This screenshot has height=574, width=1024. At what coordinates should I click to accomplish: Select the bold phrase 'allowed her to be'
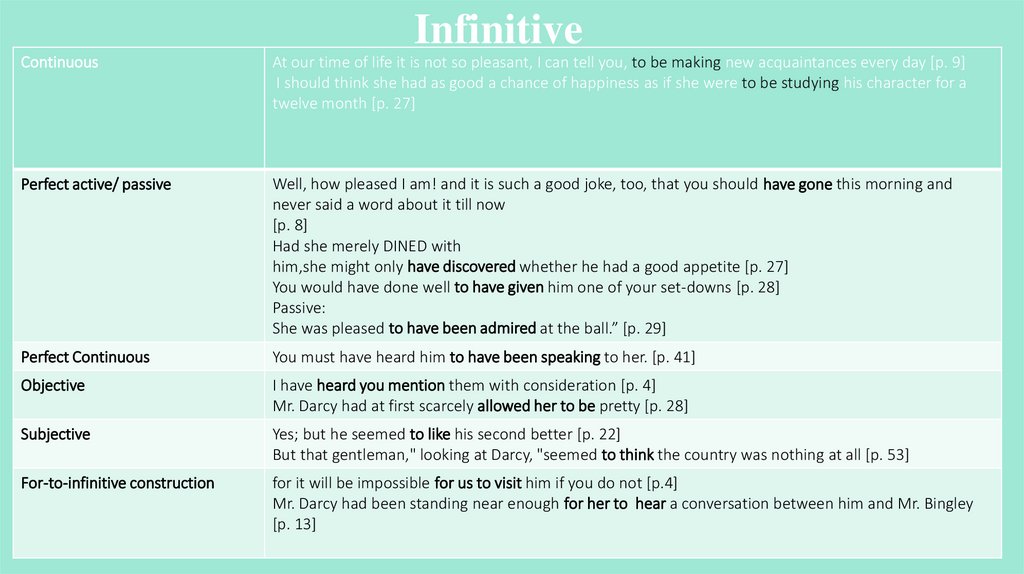point(536,406)
